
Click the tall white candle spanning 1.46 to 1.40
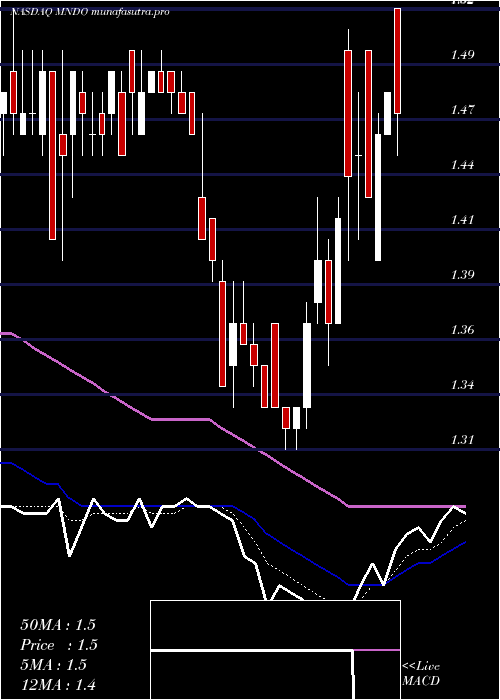click(378, 197)
